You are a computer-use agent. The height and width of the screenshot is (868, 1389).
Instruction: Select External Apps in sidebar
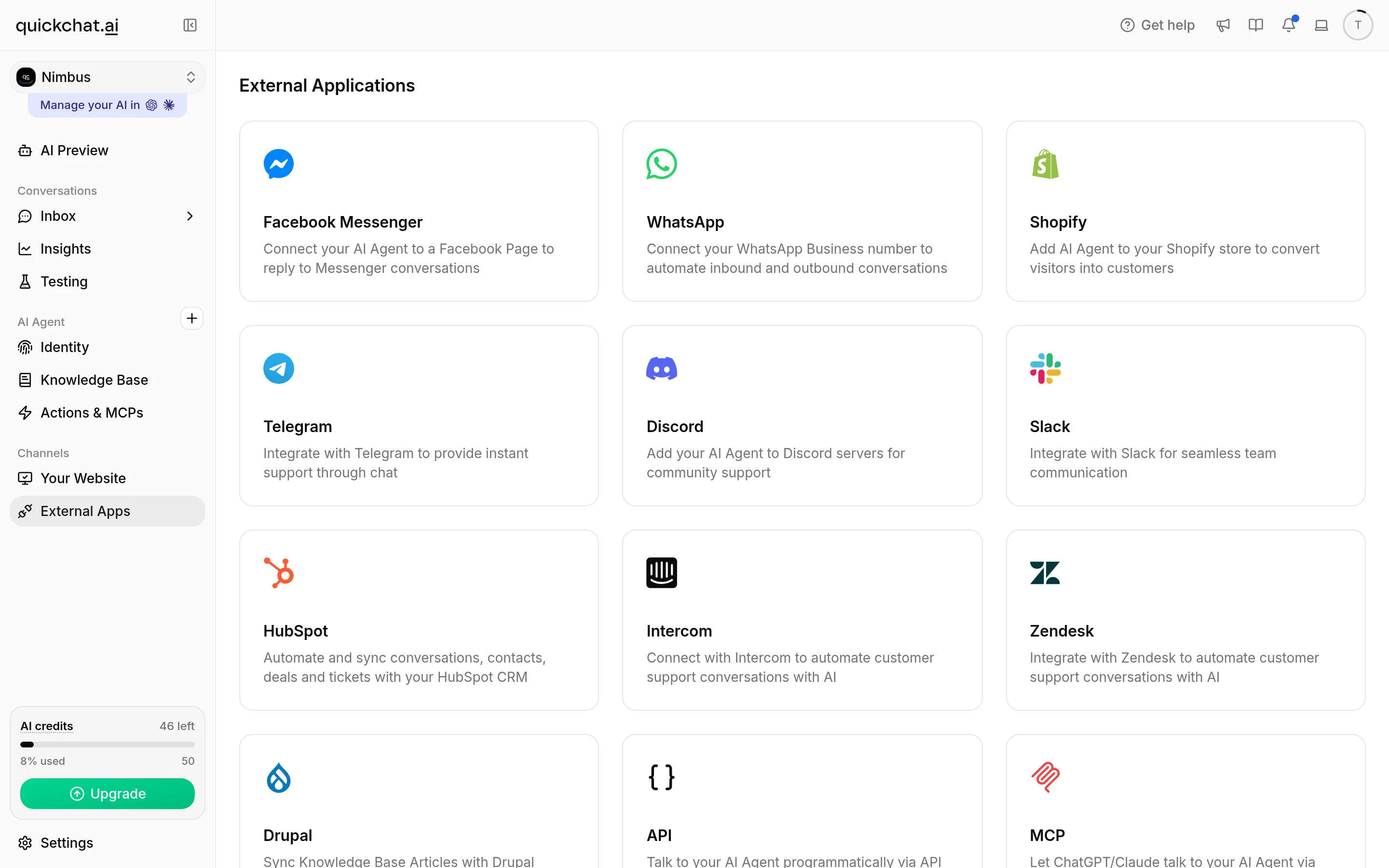(x=108, y=511)
